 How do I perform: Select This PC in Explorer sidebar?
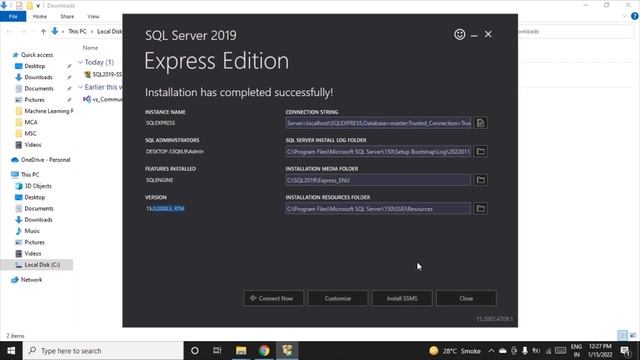point(30,174)
